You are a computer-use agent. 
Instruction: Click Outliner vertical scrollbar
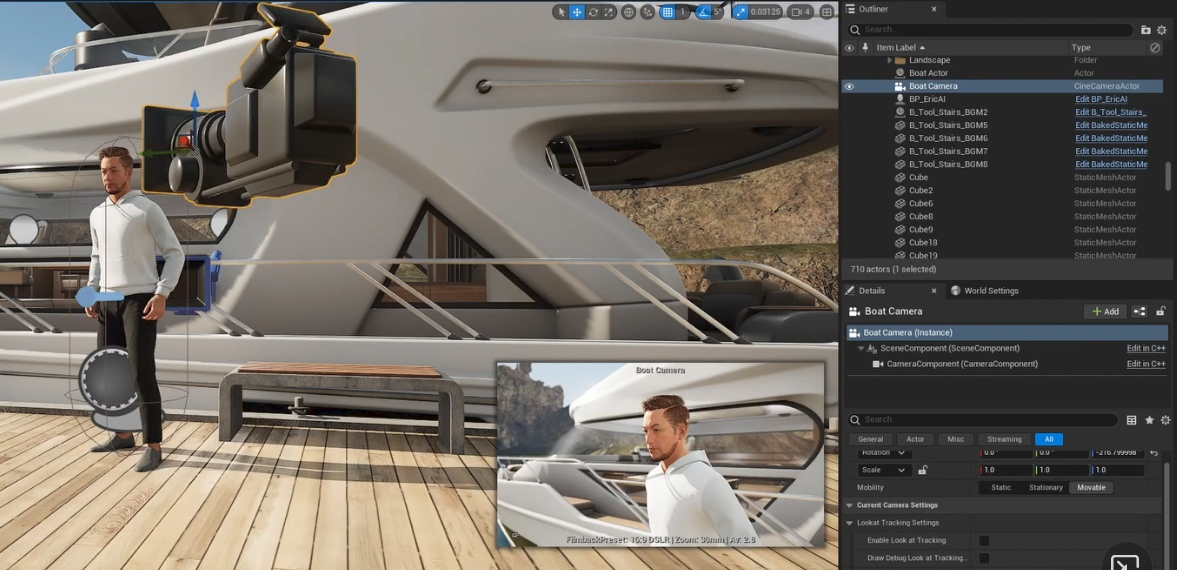coord(1167,176)
